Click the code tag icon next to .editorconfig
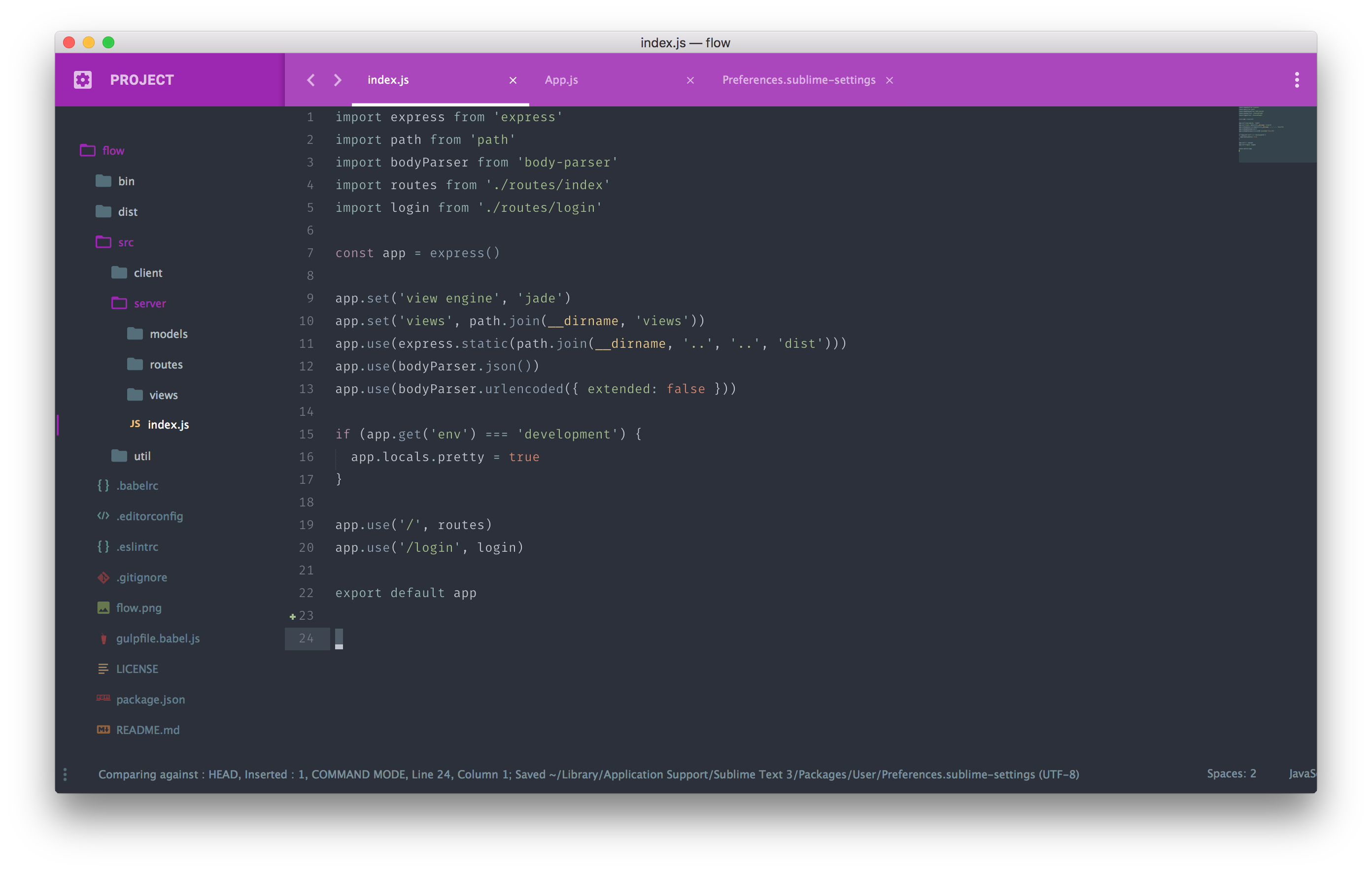1372x872 pixels. pyautogui.click(x=103, y=515)
